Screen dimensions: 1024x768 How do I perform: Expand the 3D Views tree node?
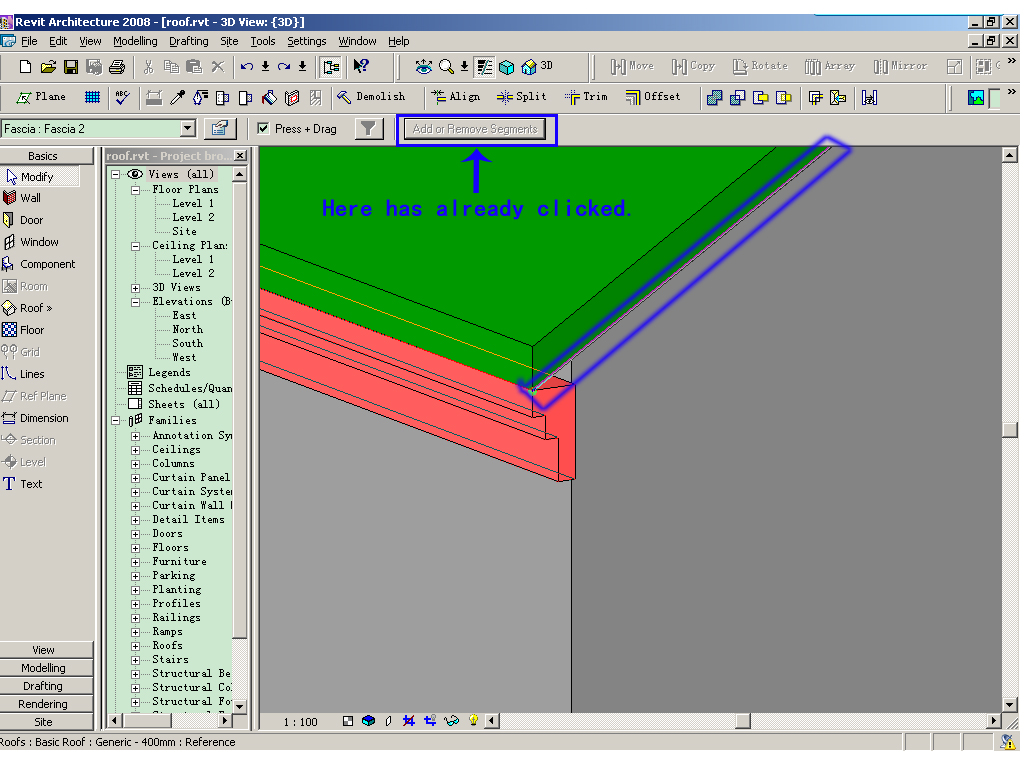[x=136, y=287]
